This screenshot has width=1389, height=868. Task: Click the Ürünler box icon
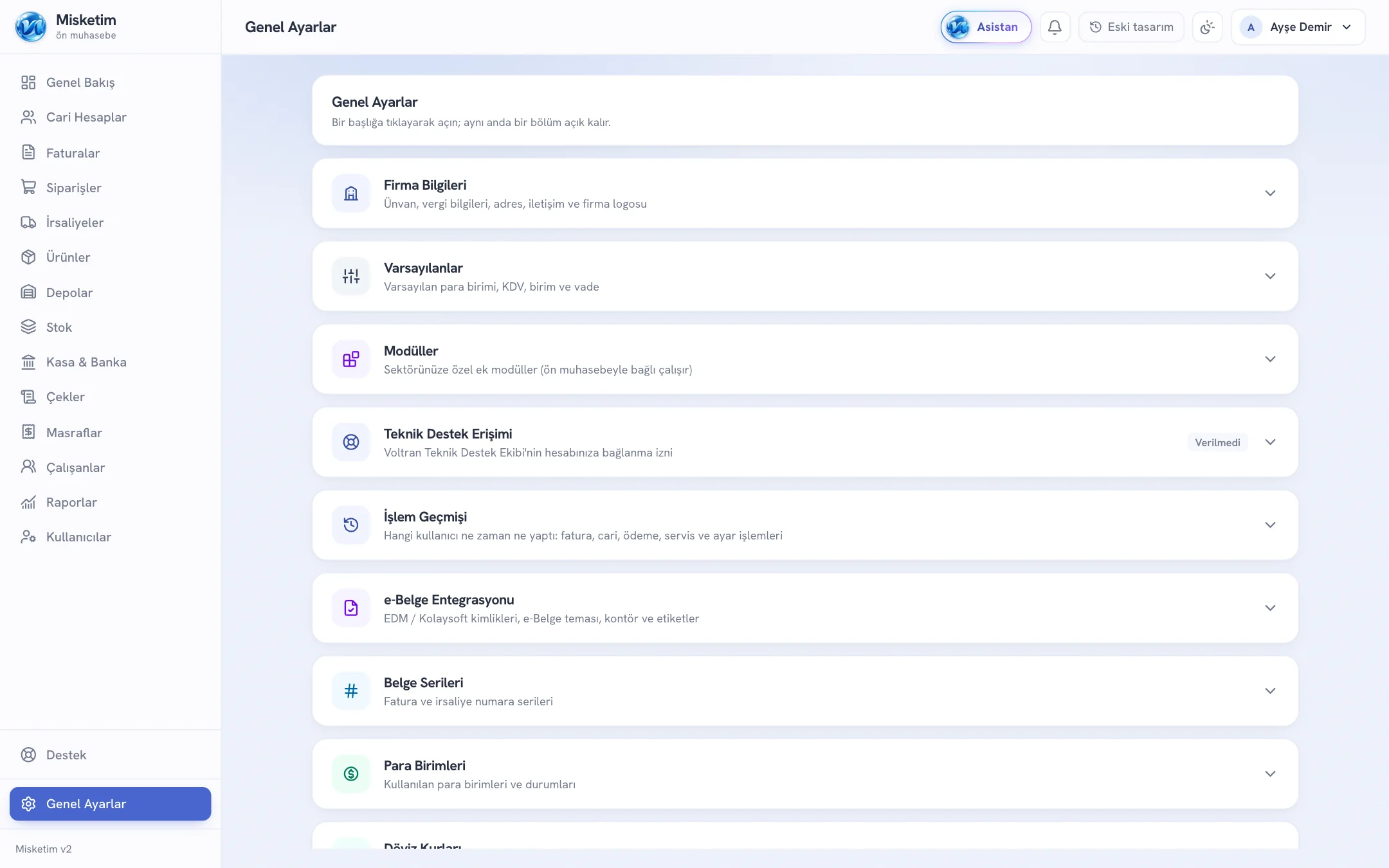click(x=28, y=257)
